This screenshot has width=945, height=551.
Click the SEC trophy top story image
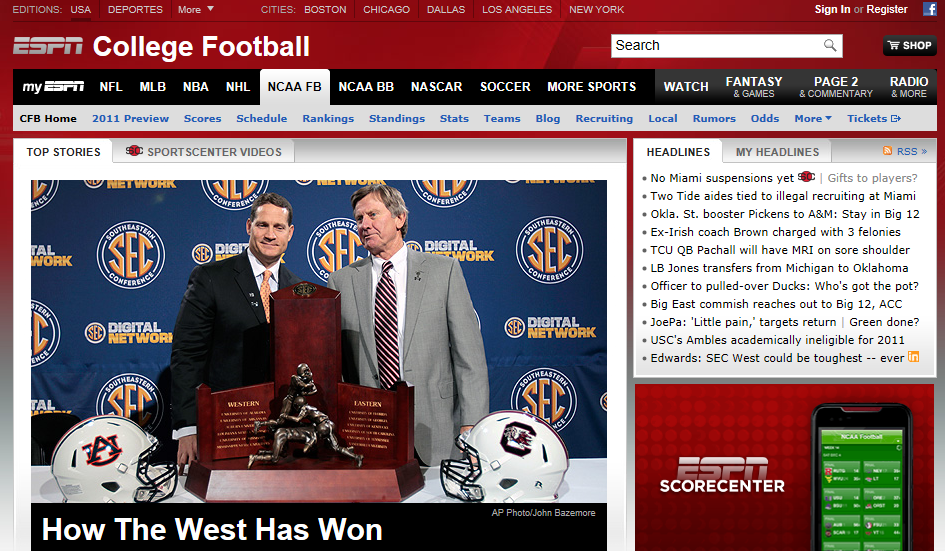[318, 340]
